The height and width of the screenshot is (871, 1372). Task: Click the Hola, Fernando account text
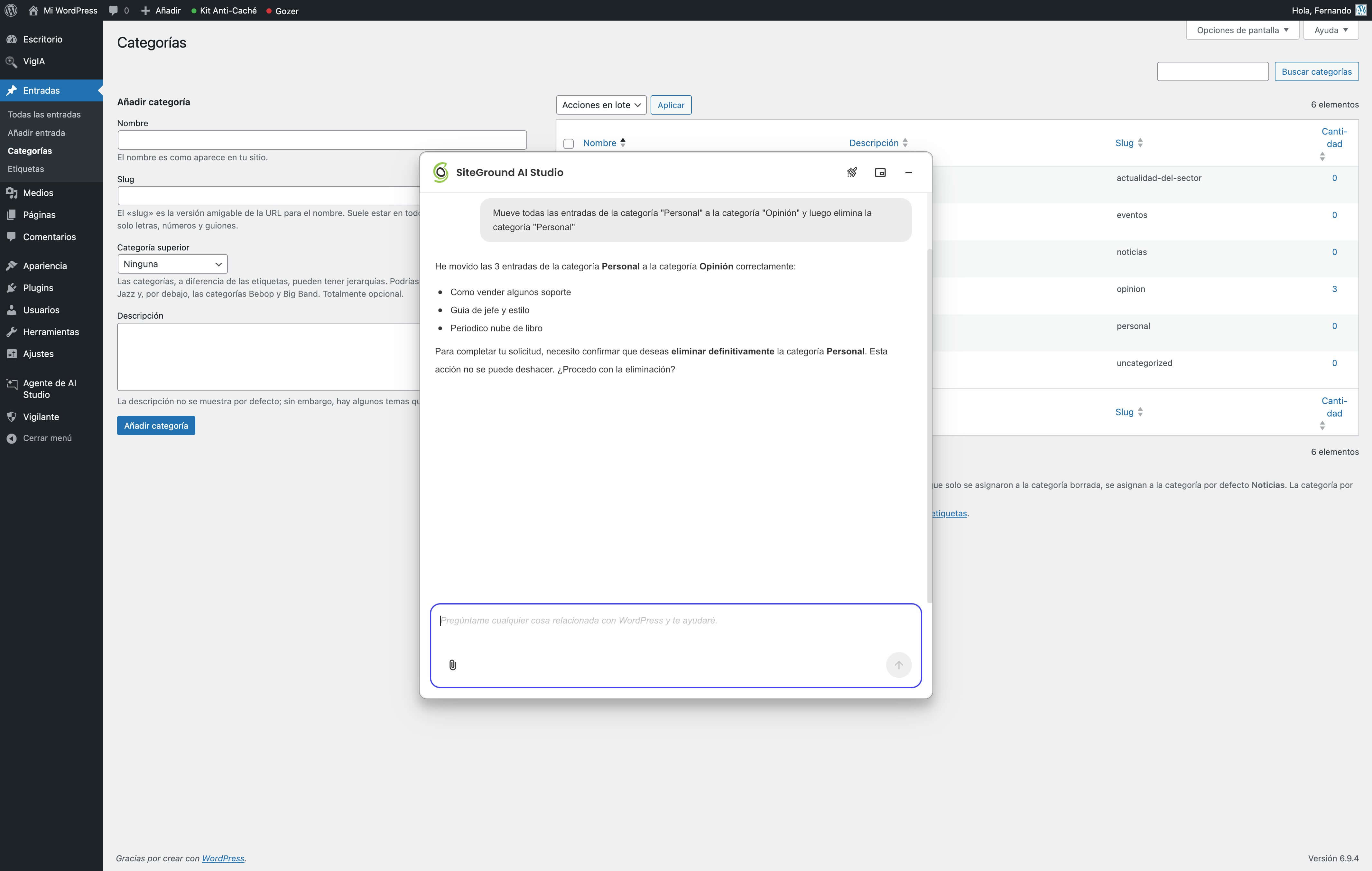(x=1321, y=10)
